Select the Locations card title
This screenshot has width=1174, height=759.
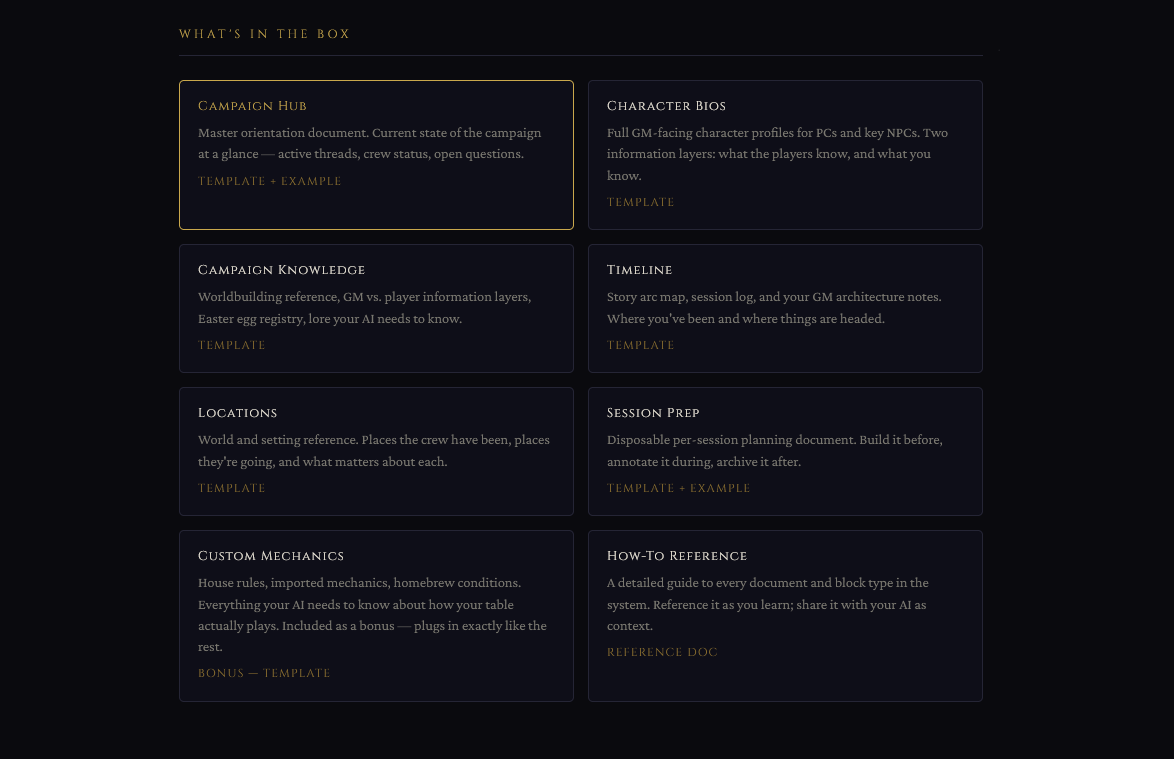(237, 413)
